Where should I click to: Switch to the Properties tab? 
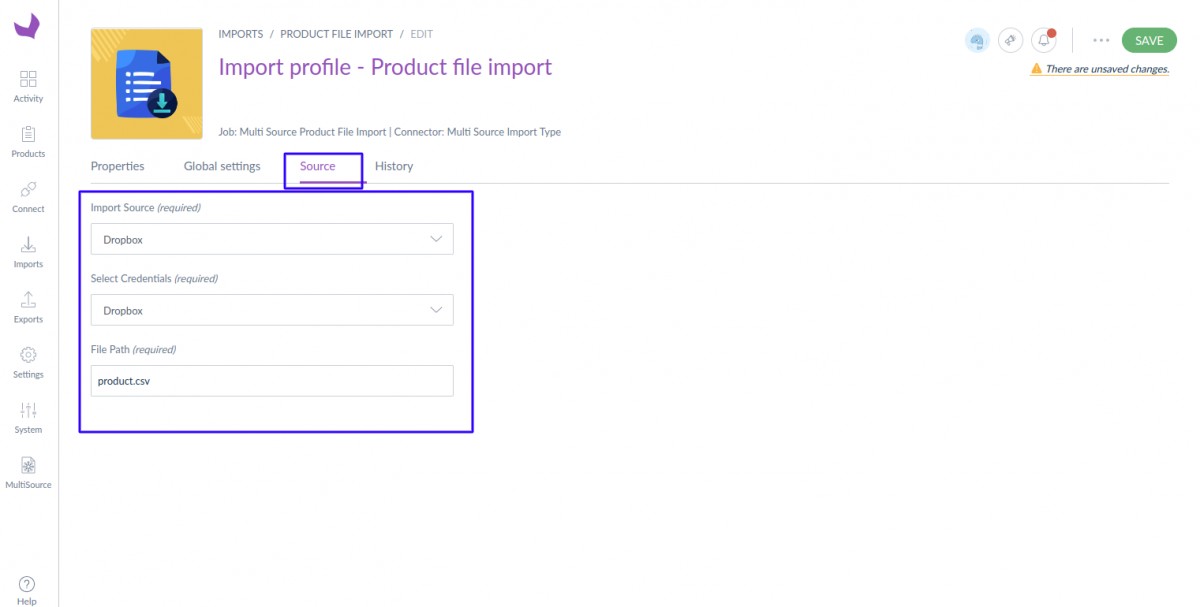click(117, 166)
